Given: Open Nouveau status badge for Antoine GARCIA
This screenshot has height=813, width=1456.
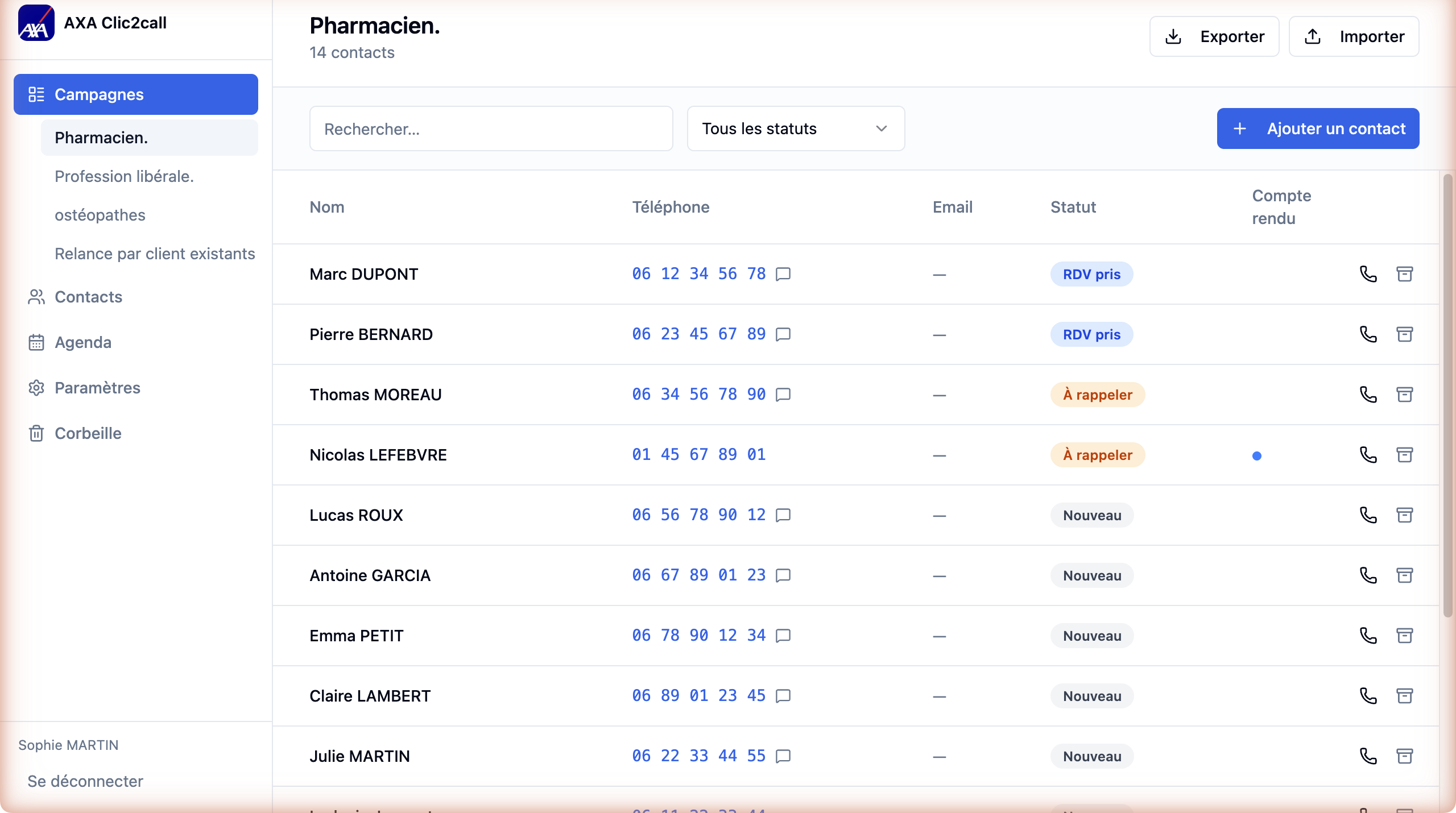Looking at the screenshot, I should click(x=1091, y=575).
